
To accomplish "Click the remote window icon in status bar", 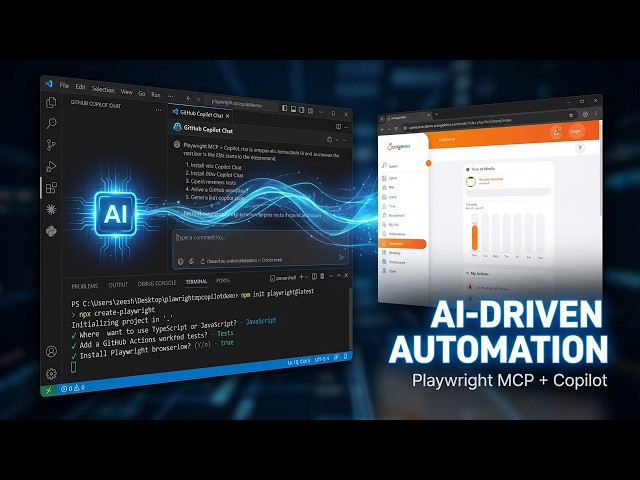I will point(49,390).
